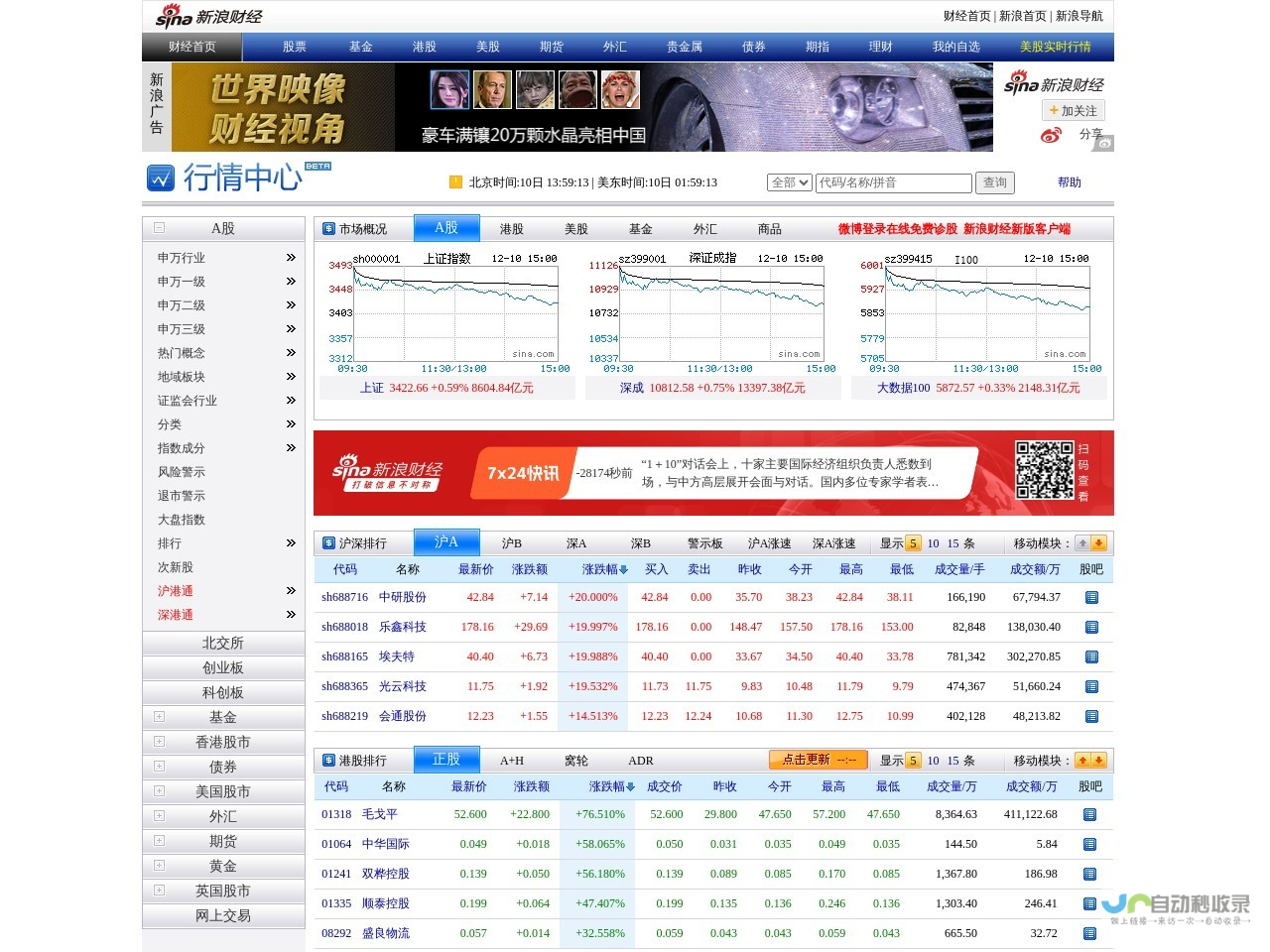
Task: Open stock bar icon for 毛戈平 row
Action: coord(1089,814)
